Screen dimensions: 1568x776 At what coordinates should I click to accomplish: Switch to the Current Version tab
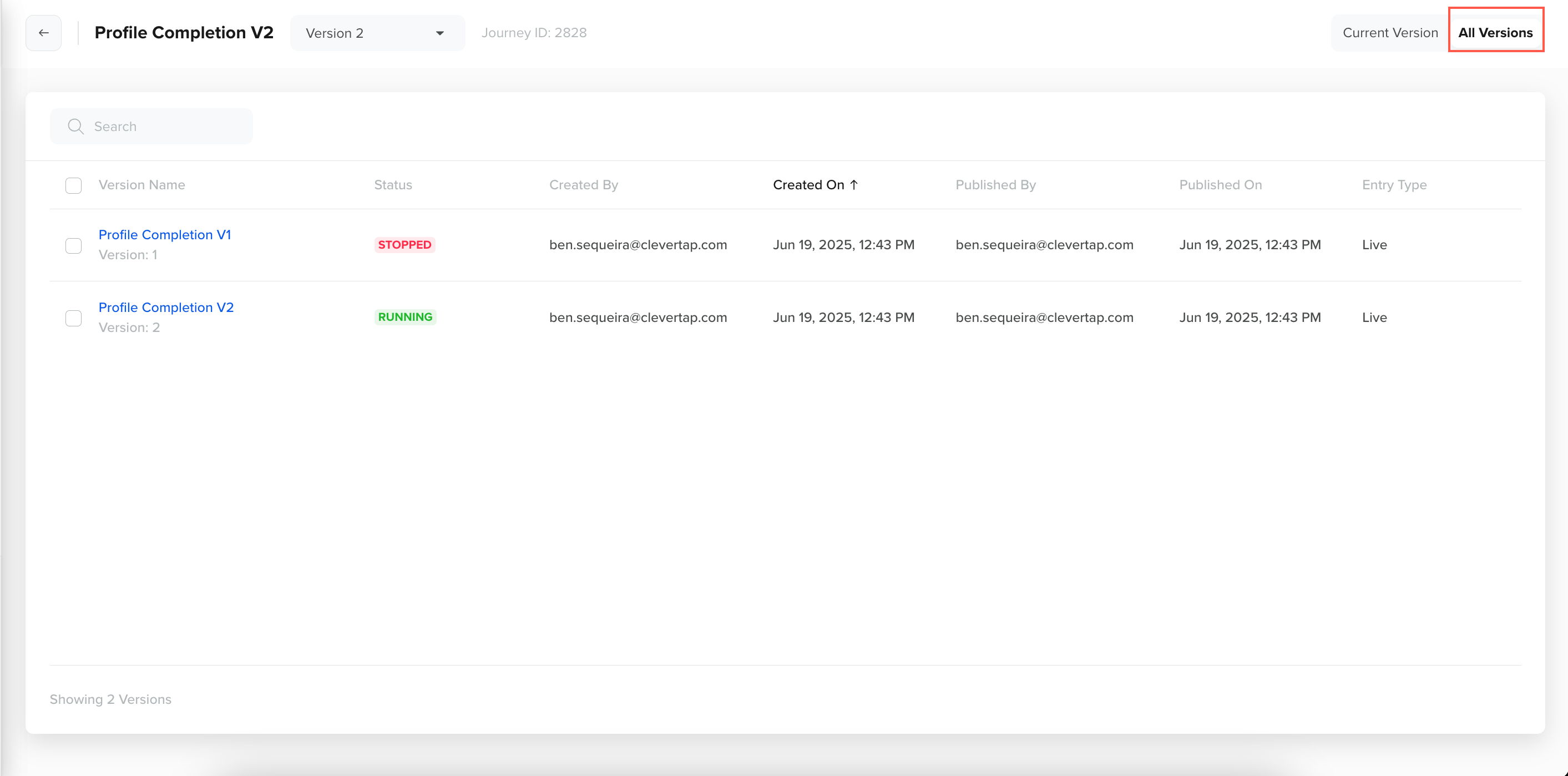(1390, 33)
